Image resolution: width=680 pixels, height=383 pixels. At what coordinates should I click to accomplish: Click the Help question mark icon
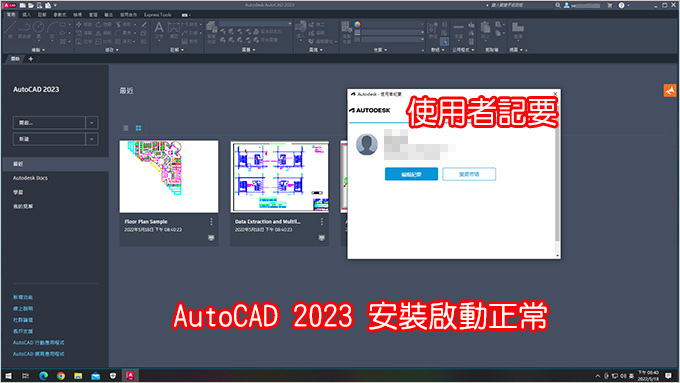pyautogui.click(x=621, y=5)
